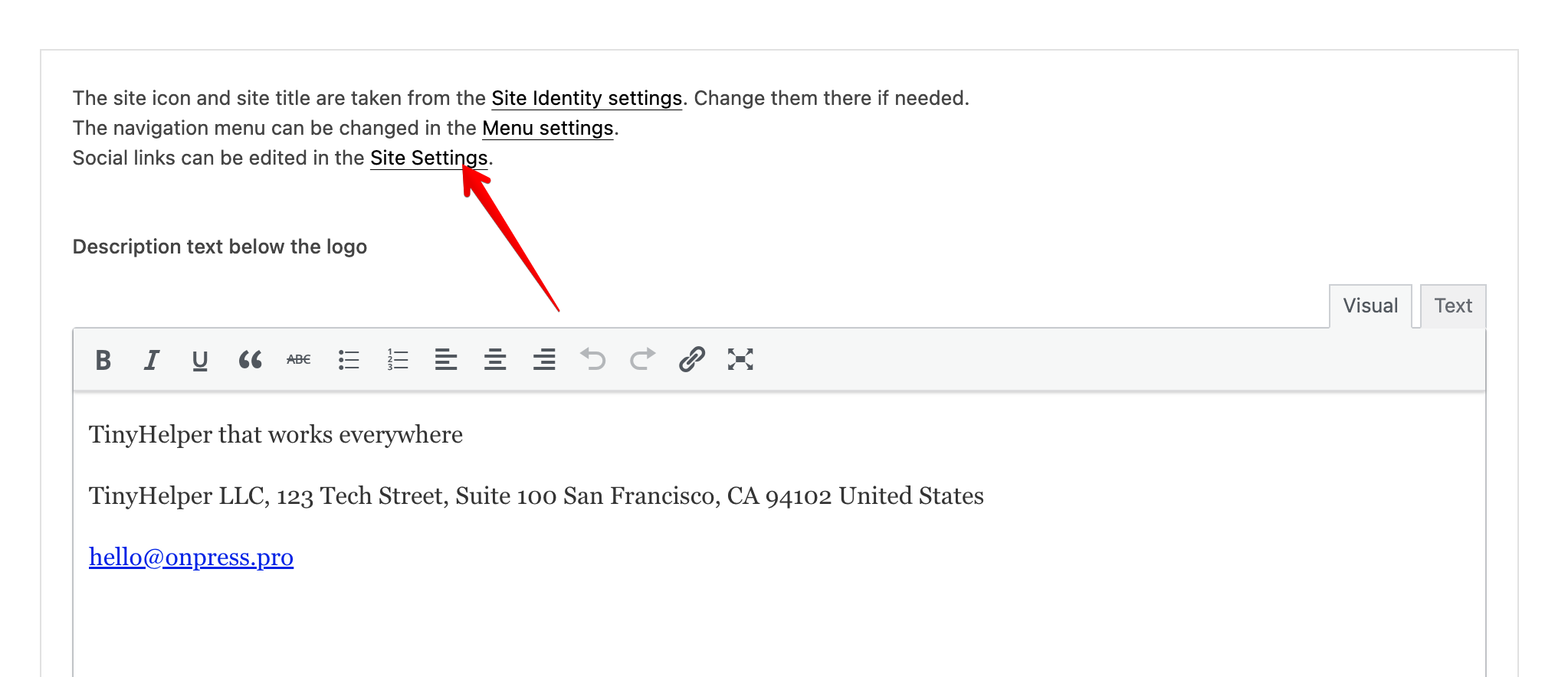
Task: Apply italic formatting
Action: pos(152,359)
